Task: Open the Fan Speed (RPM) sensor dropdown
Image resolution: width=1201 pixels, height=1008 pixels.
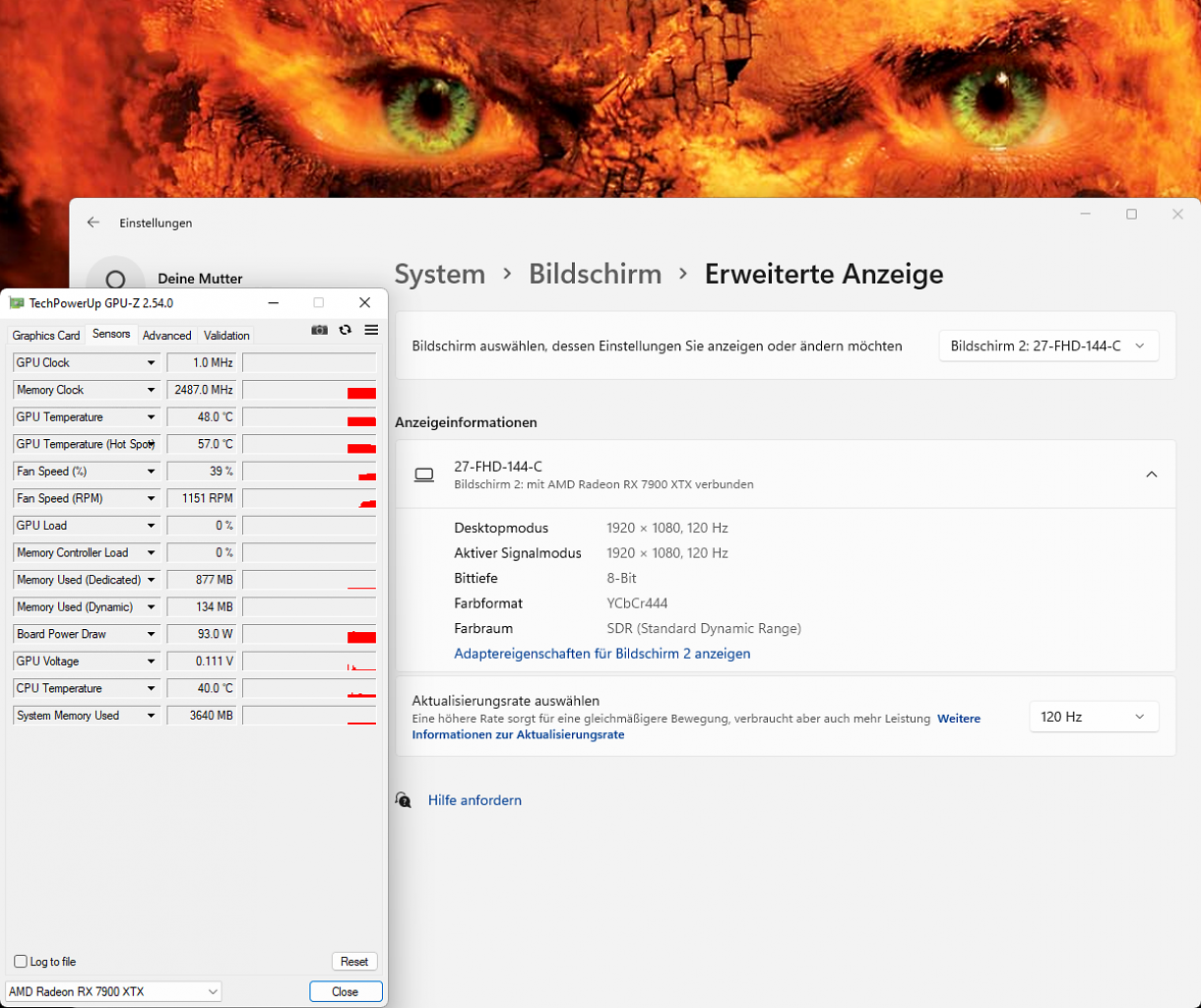Action: click(152, 499)
